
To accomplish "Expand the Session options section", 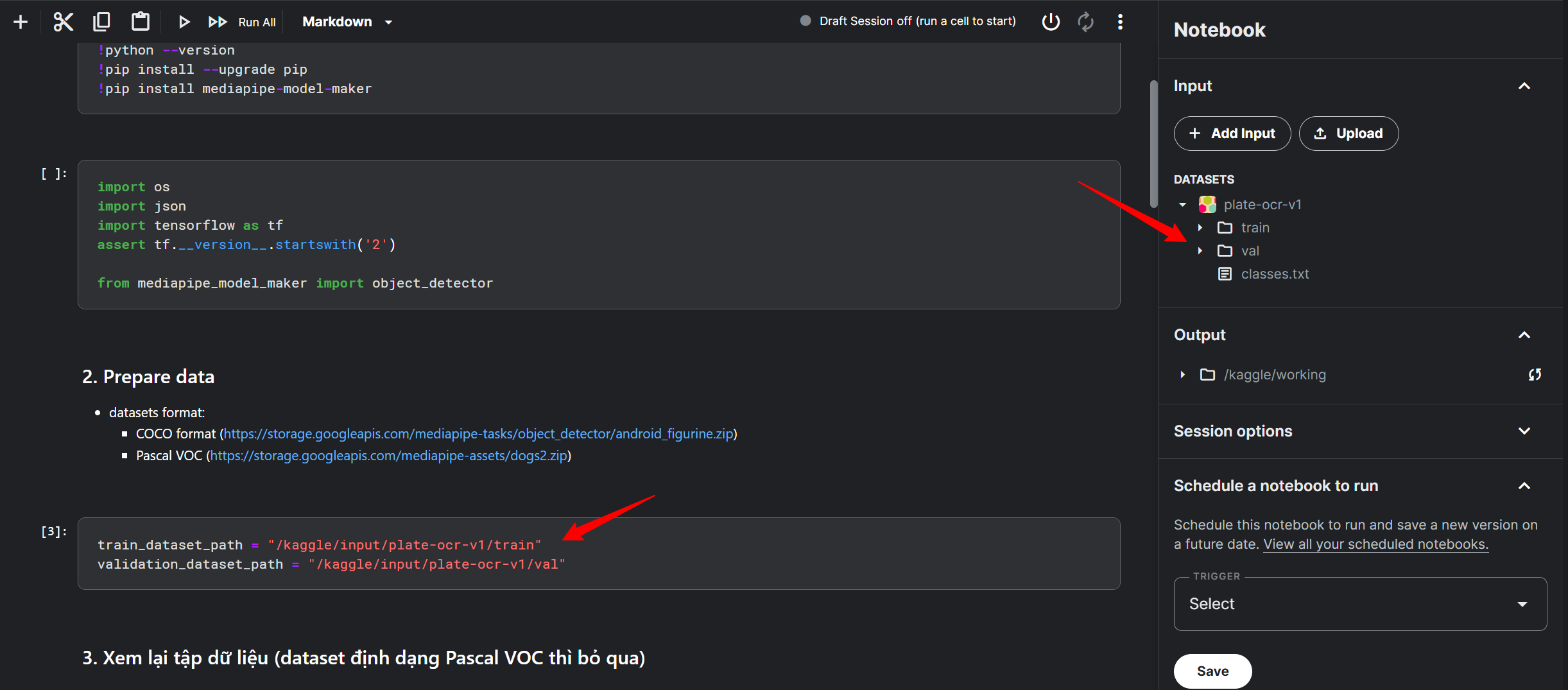I will pos(1524,431).
